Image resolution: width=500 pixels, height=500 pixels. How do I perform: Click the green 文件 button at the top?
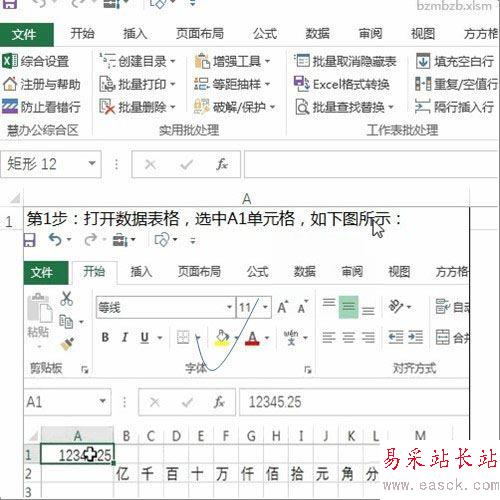point(27,34)
